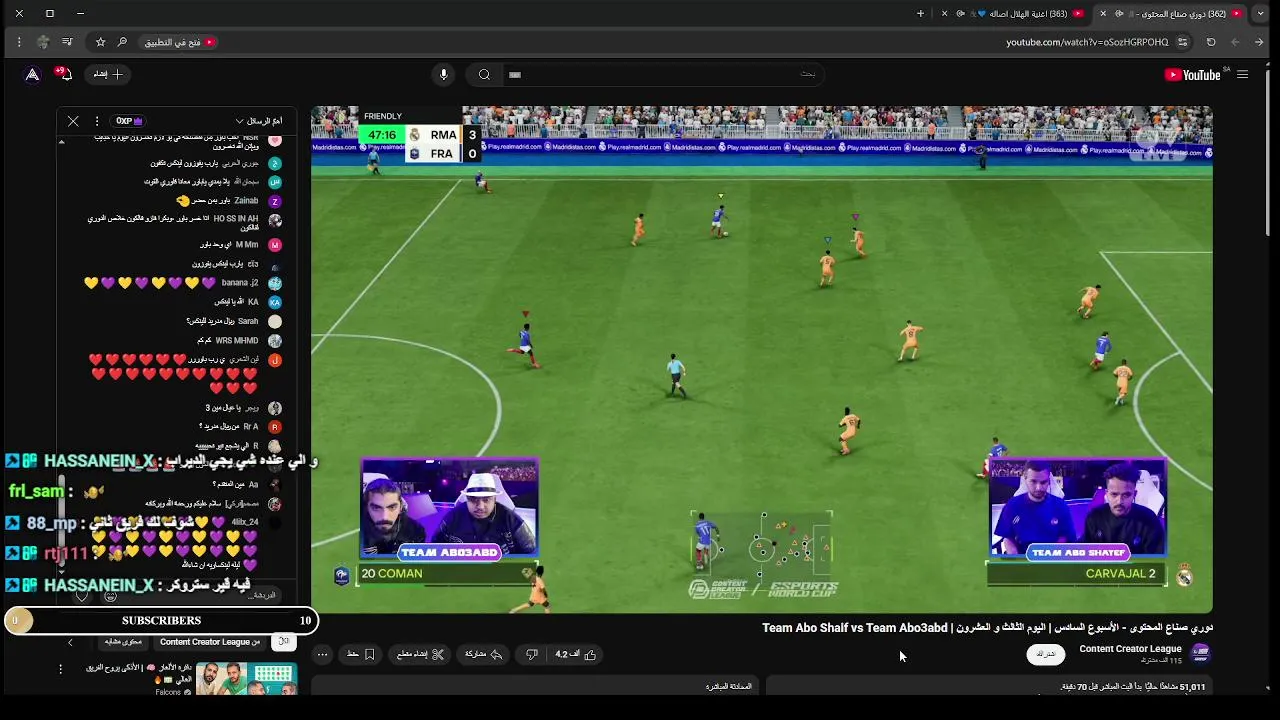The height and width of the screenshot is (720, 1280).
Task: Share the video (مشاركة)
Action: click(x=484, y=654)
